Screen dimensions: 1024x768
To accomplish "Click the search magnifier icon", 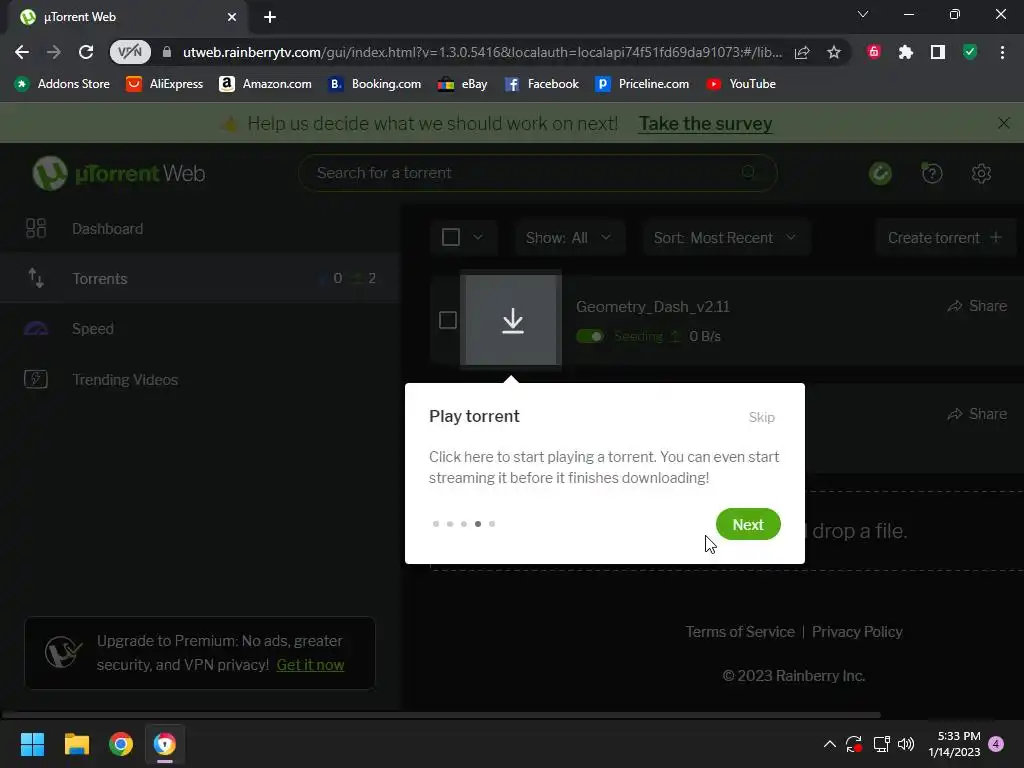I will (748, 172).
